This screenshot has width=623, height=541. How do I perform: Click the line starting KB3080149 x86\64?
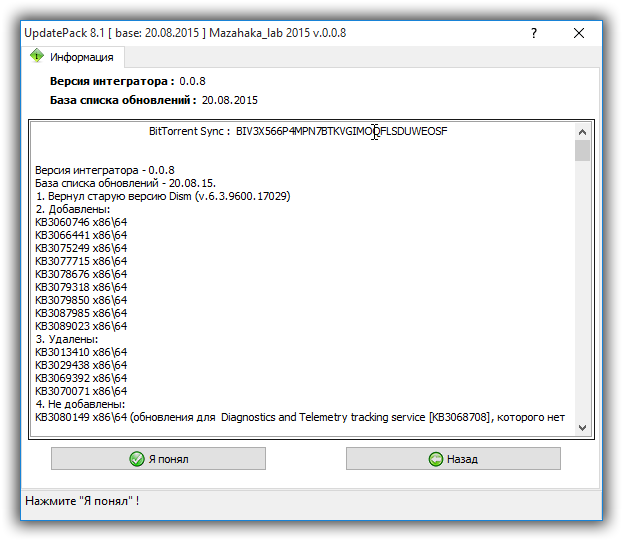[300, 417]
